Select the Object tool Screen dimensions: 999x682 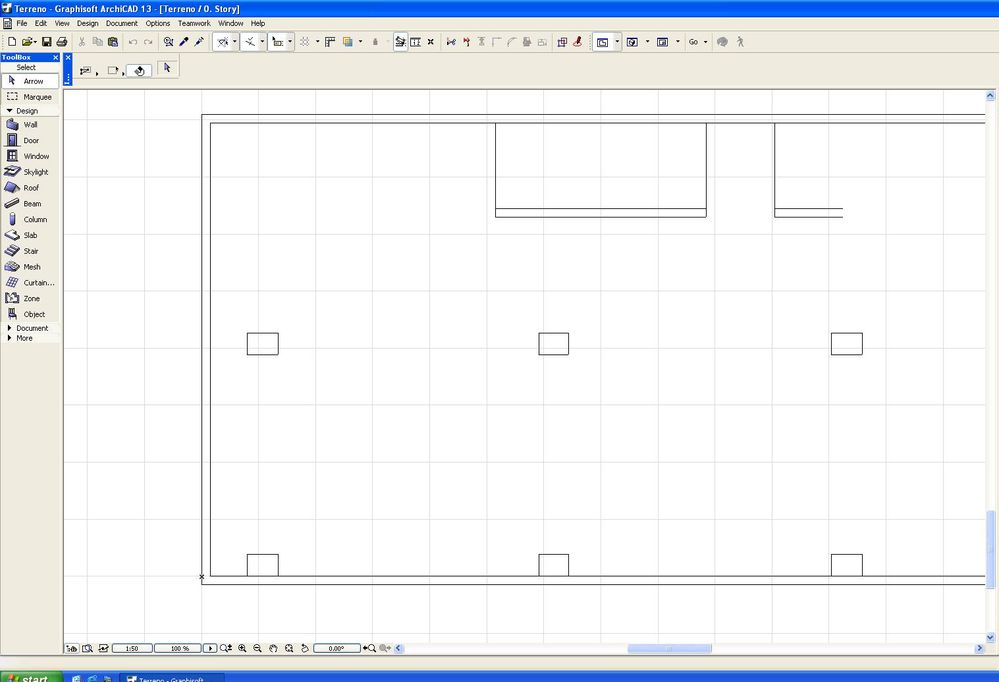(x=33, y=314)
